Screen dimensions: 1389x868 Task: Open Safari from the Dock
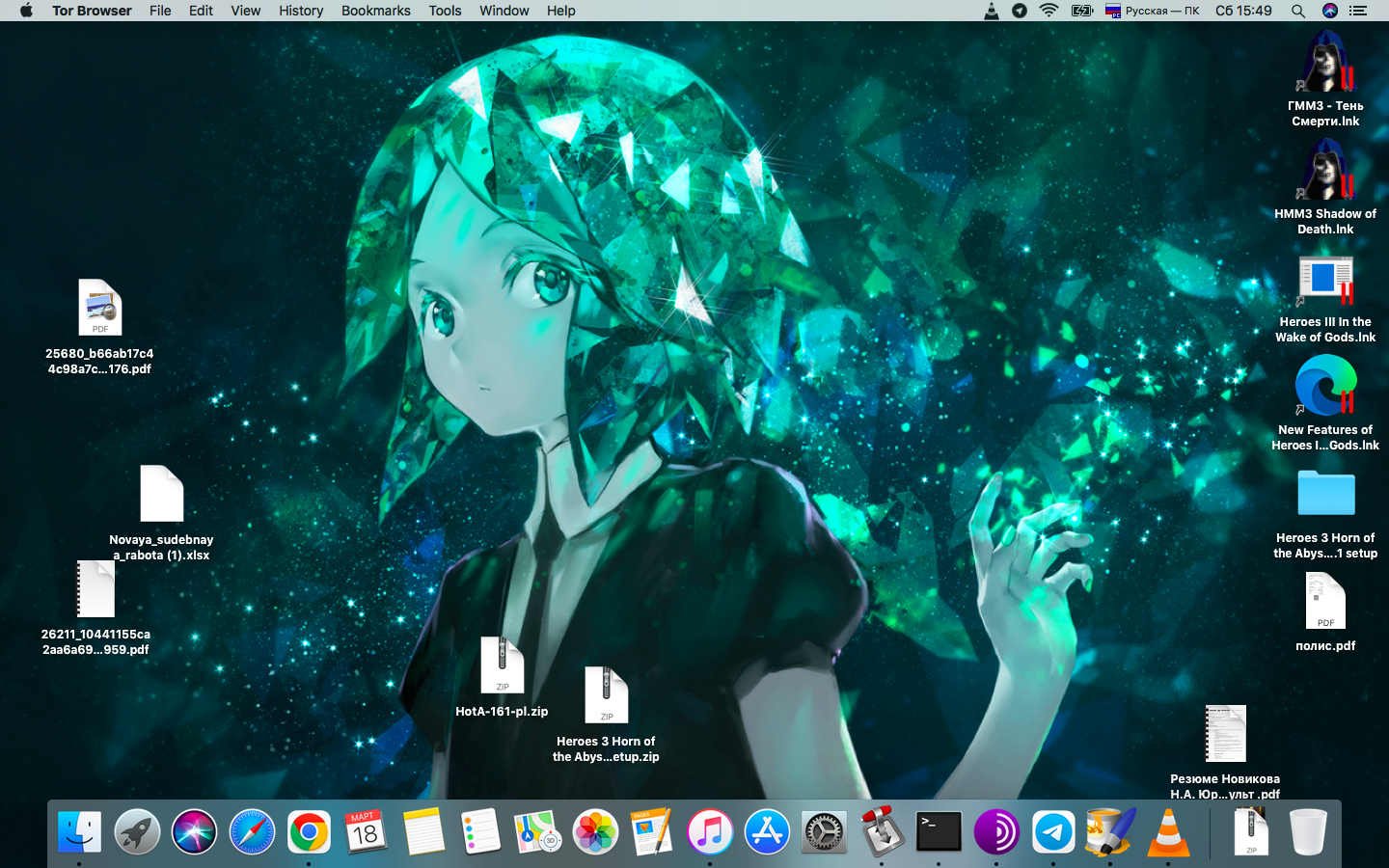[252, 831]
